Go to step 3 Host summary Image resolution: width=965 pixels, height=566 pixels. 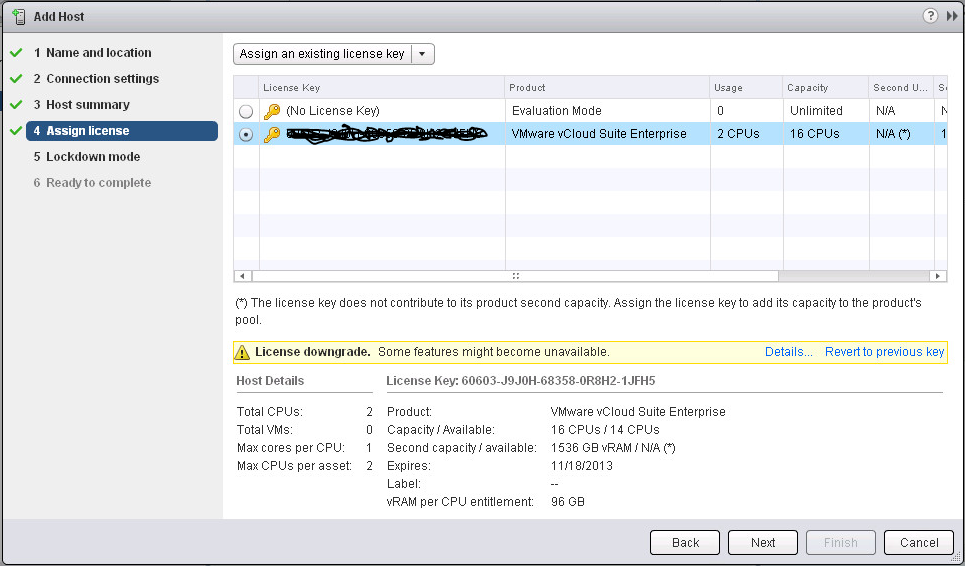click(81, 105)
